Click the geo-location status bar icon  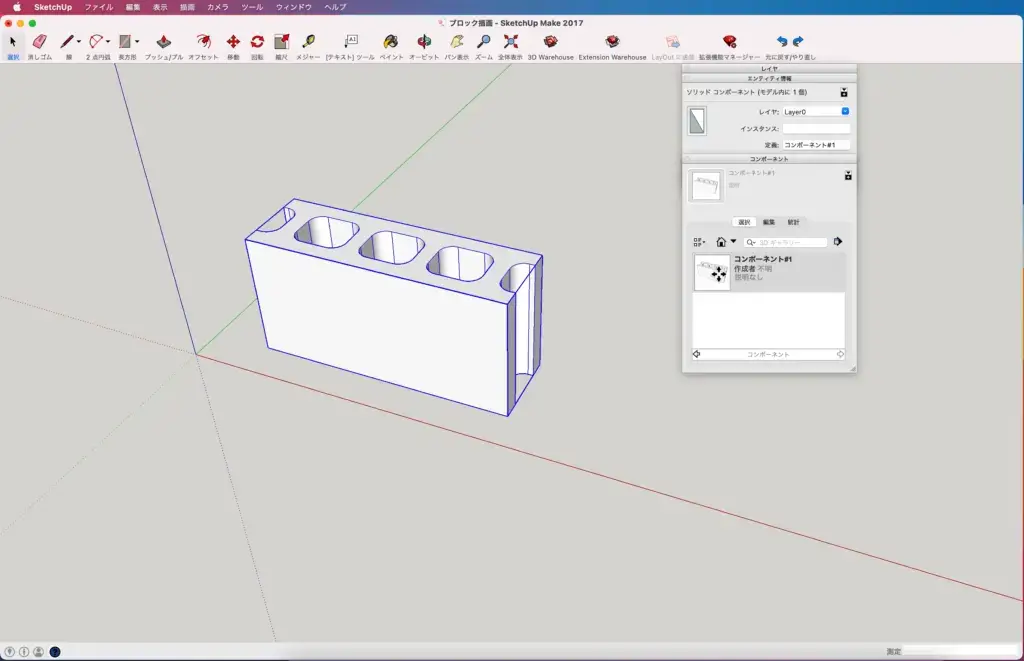[9, 652]
